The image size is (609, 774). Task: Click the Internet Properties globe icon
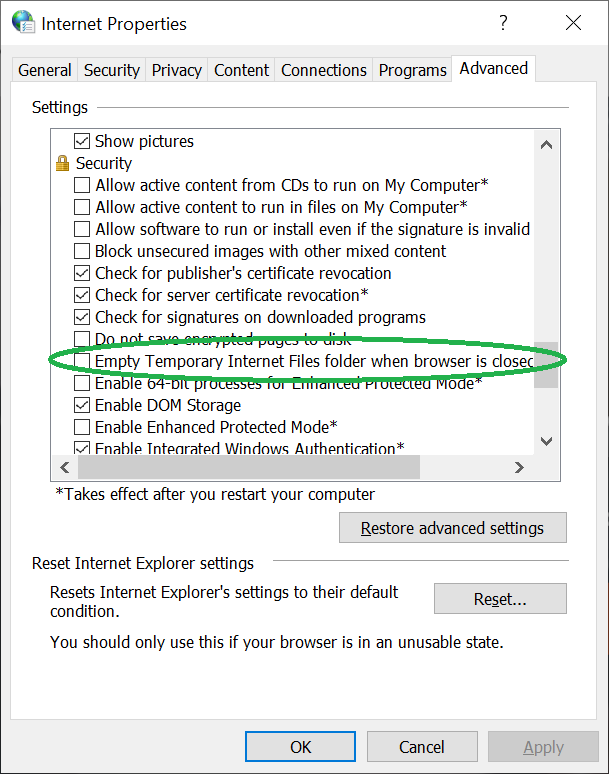pyautogui.click(x=23, y=22)
